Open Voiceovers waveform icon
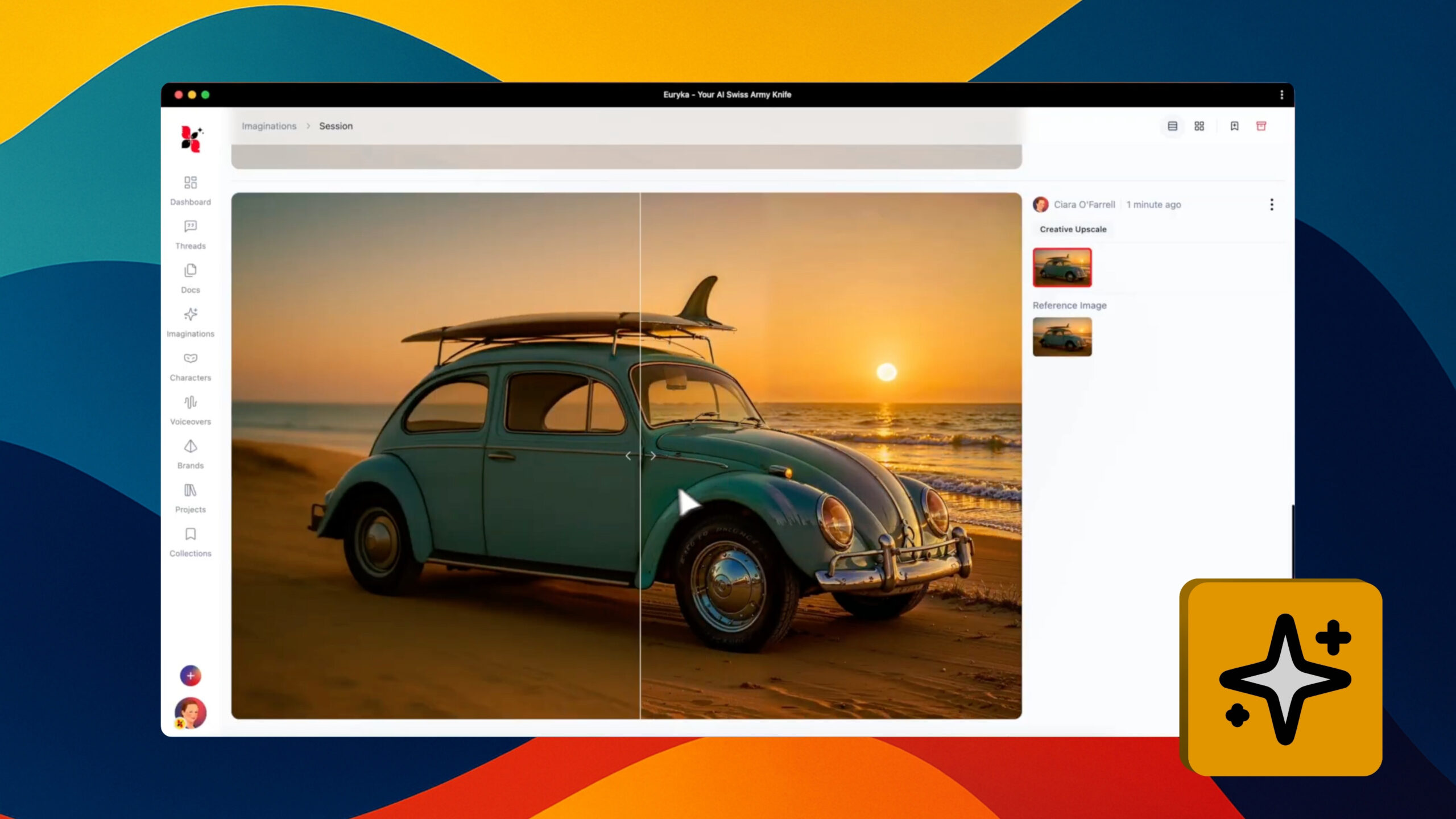 pos(190,403)
